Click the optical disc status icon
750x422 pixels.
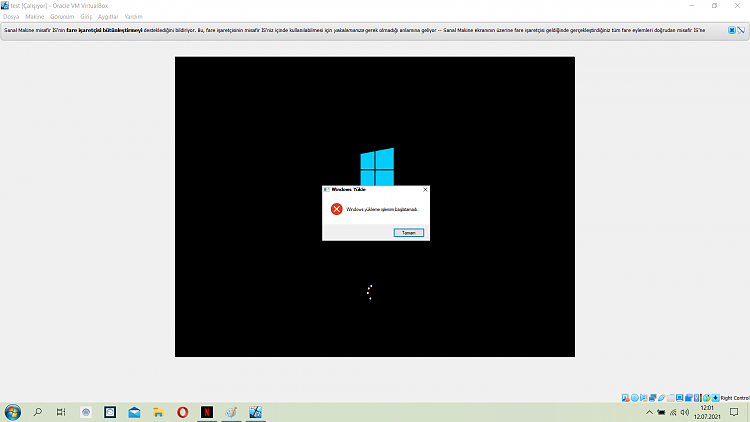click(x=635, y=398)
